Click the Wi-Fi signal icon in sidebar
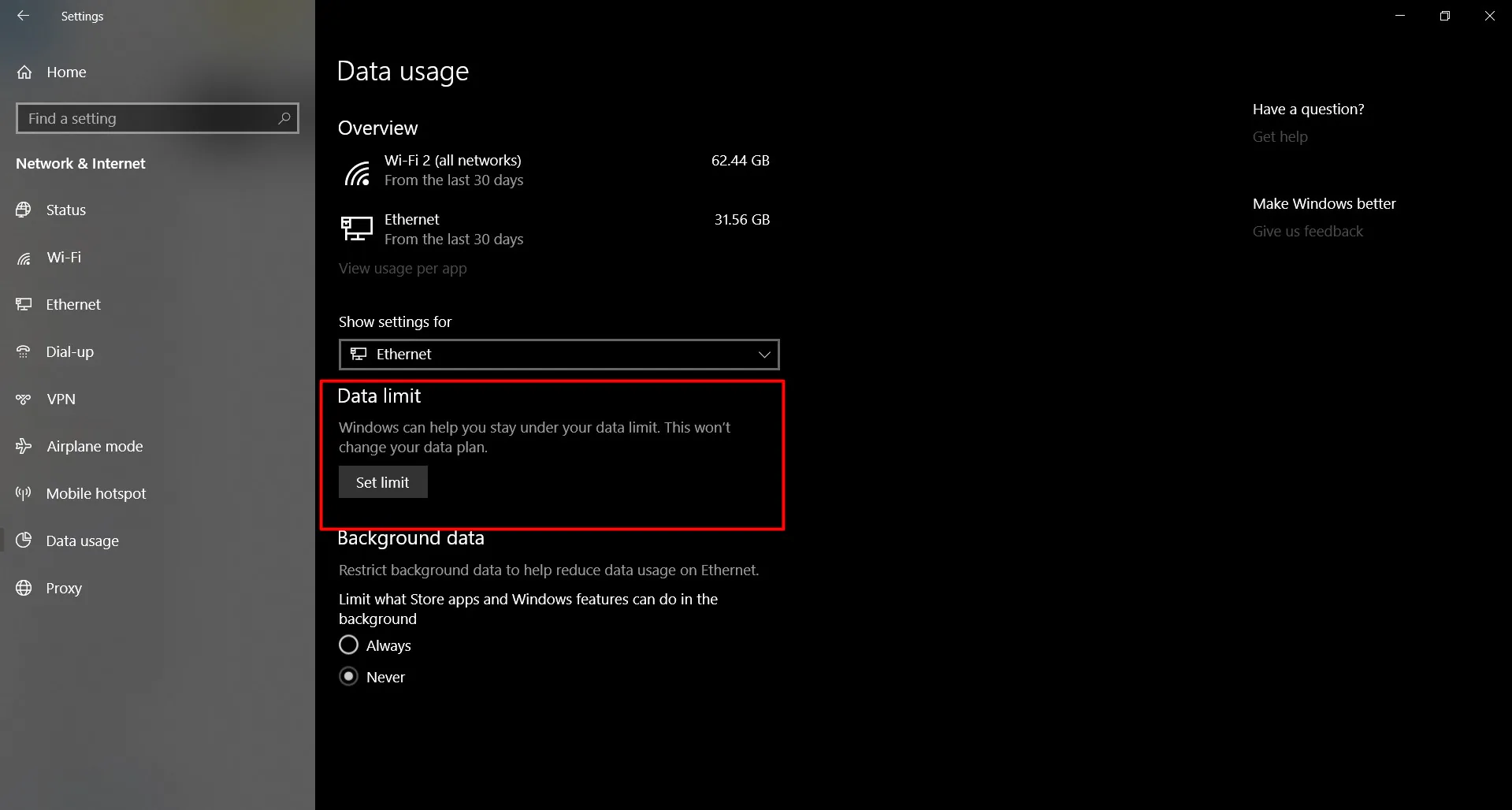 pos(24,258)
